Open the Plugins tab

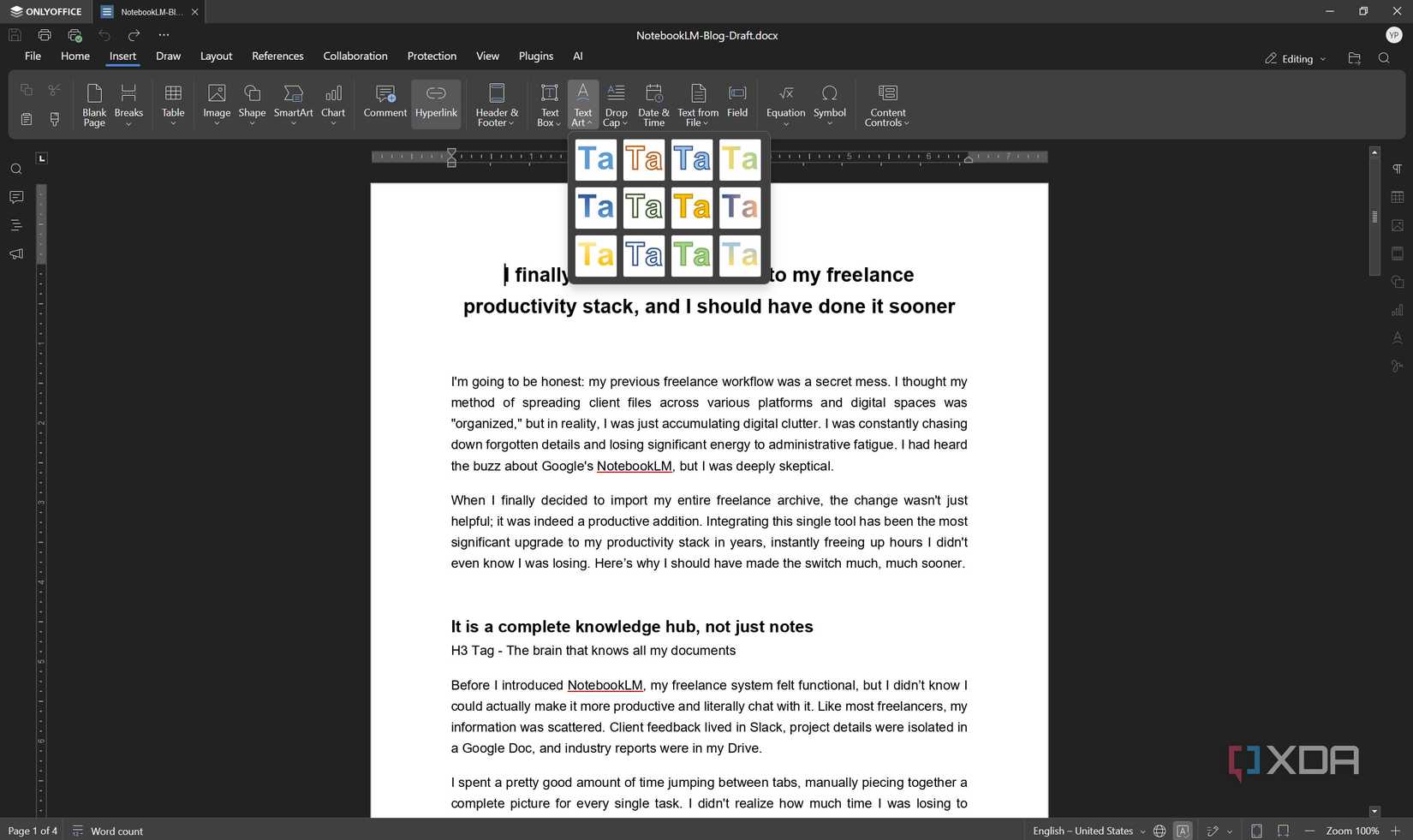coord(535,56)
